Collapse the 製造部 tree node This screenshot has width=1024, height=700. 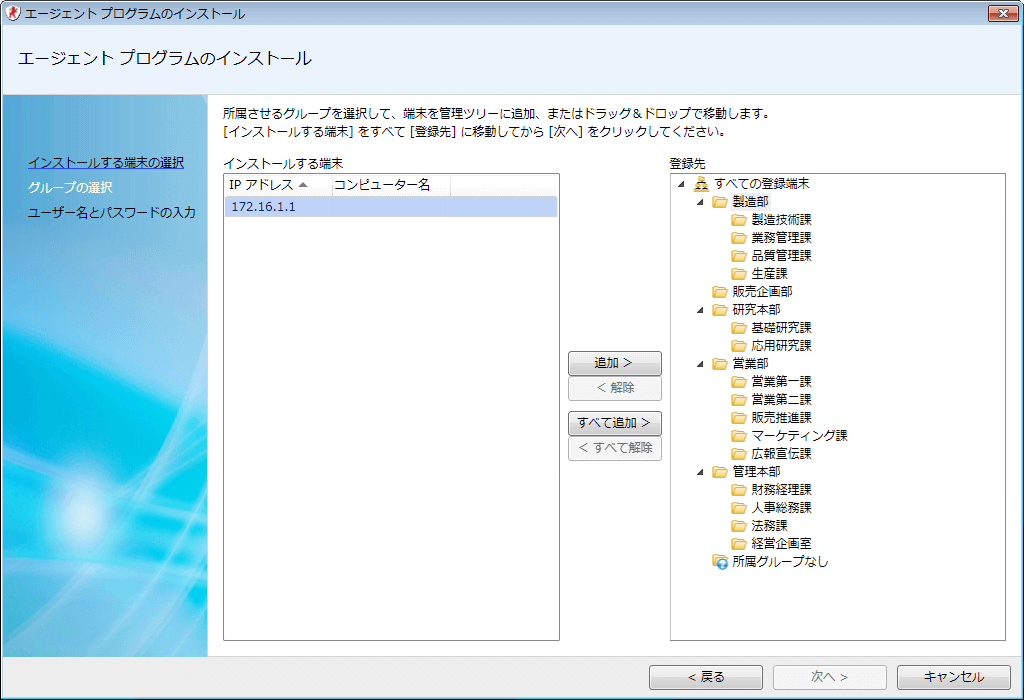(700, 202)
